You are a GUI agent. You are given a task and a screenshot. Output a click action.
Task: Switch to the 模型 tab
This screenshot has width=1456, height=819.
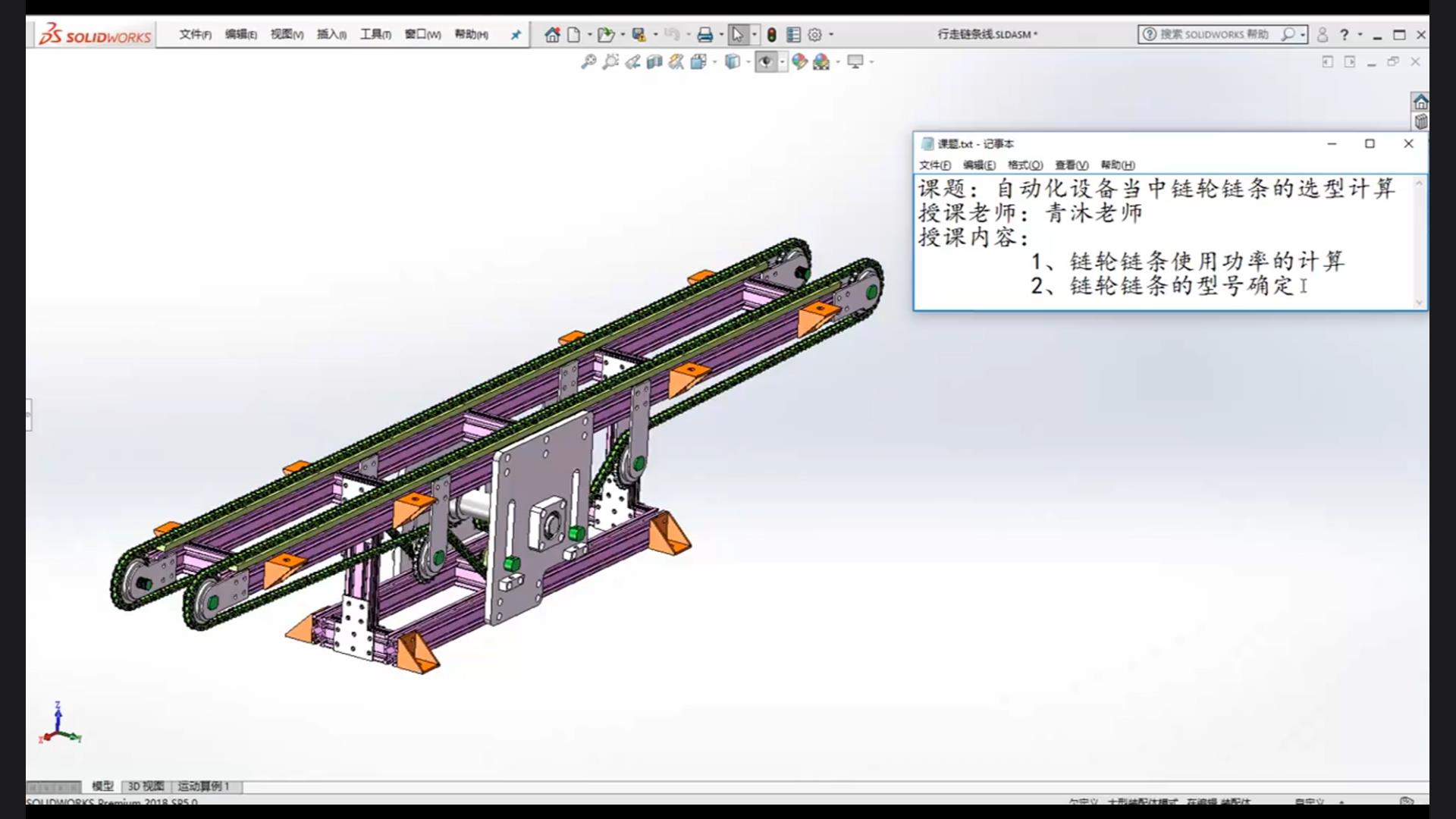(102, 786)
